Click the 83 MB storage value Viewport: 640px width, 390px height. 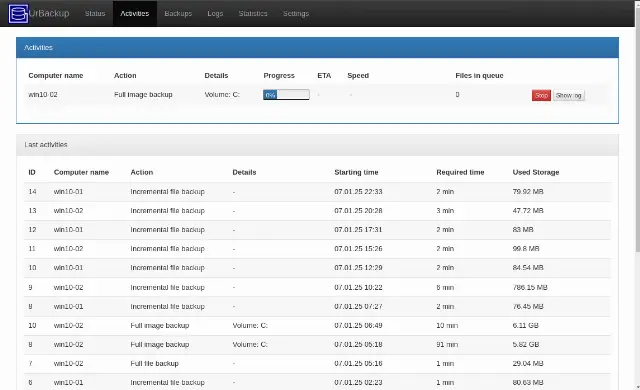click(523, 230)
